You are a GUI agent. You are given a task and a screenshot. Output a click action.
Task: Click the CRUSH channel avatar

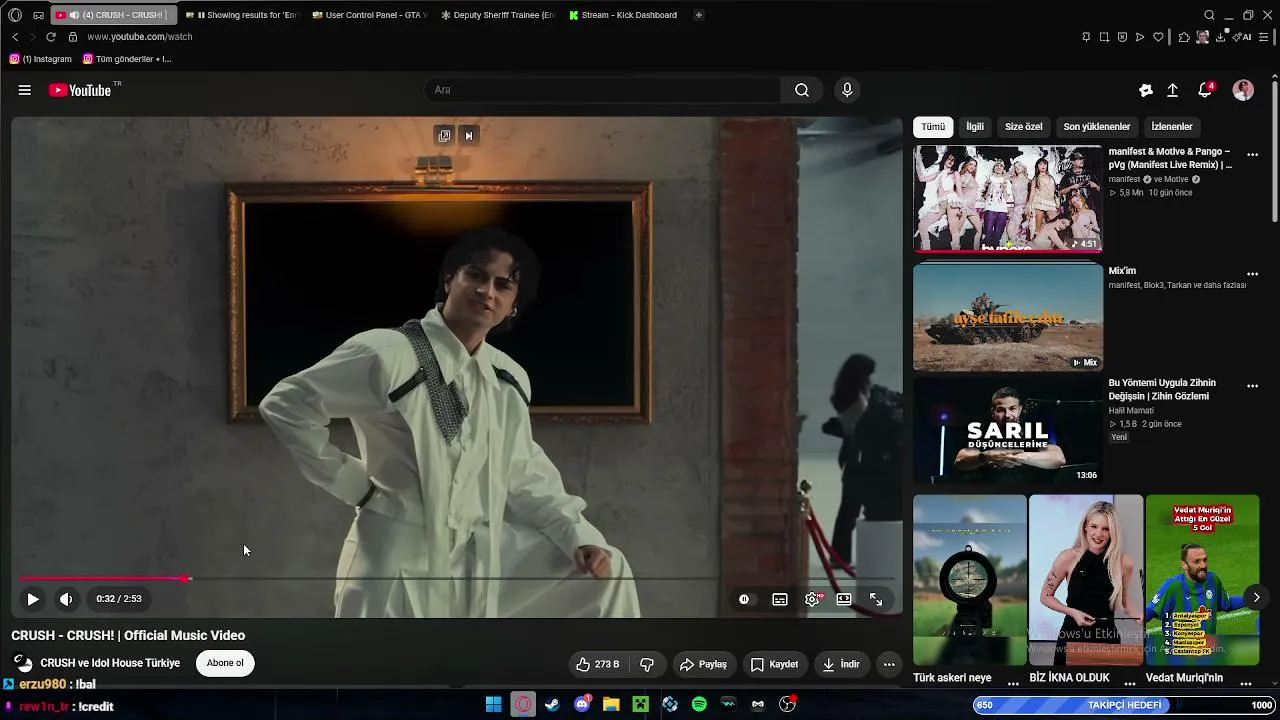22,663
